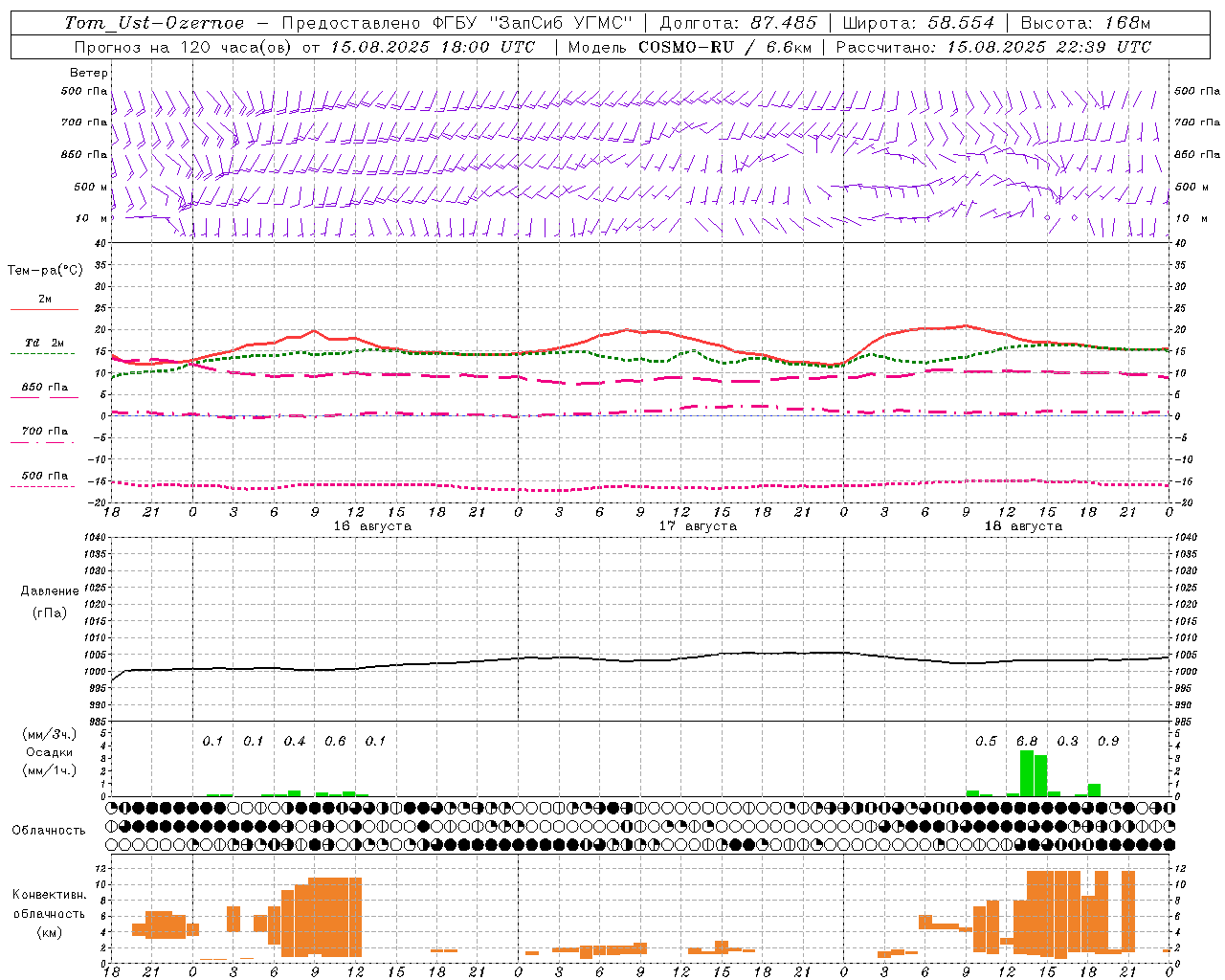1225x980 pixels.
Task: Click the Осадки precipitation panel label
Action: pos(49,752)
